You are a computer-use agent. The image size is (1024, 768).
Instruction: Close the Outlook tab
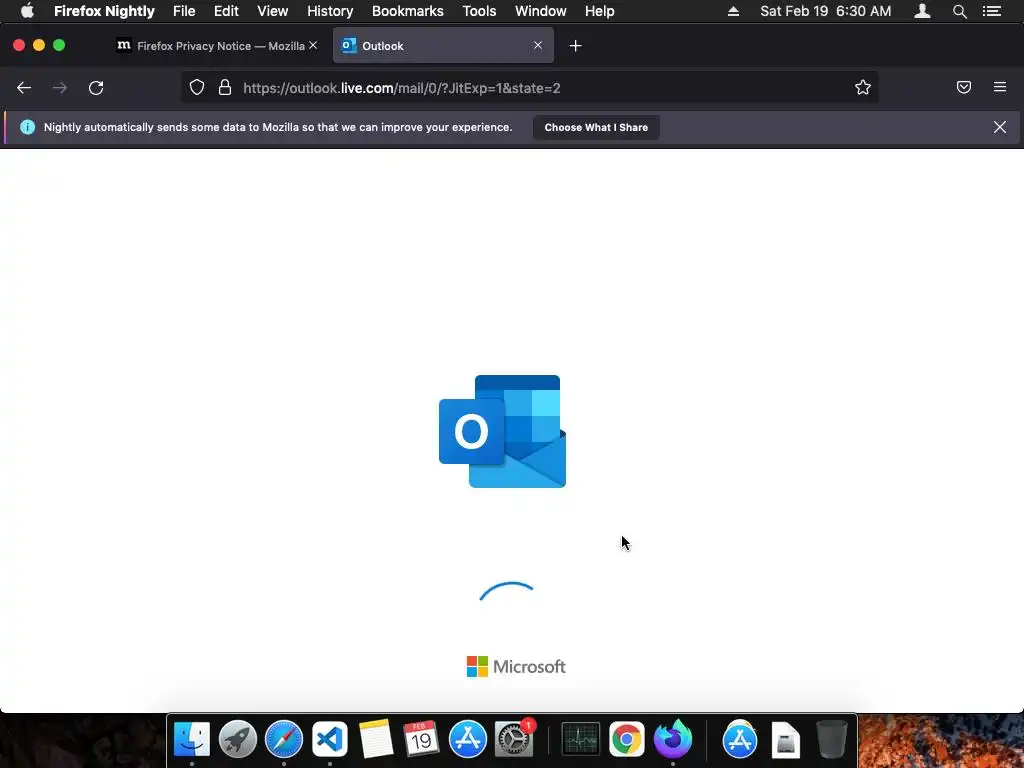tap(537, 45)
